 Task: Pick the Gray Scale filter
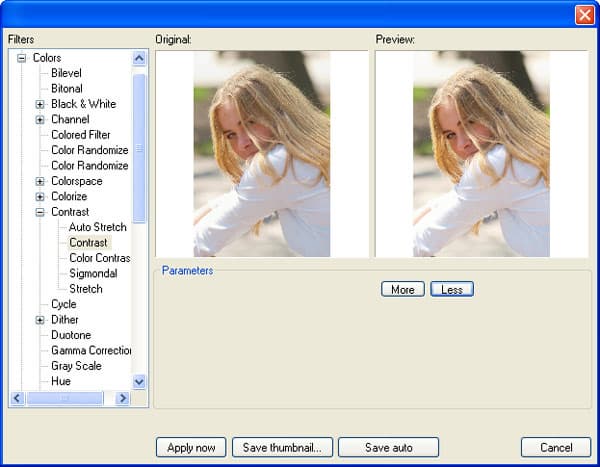click(76, 366)
